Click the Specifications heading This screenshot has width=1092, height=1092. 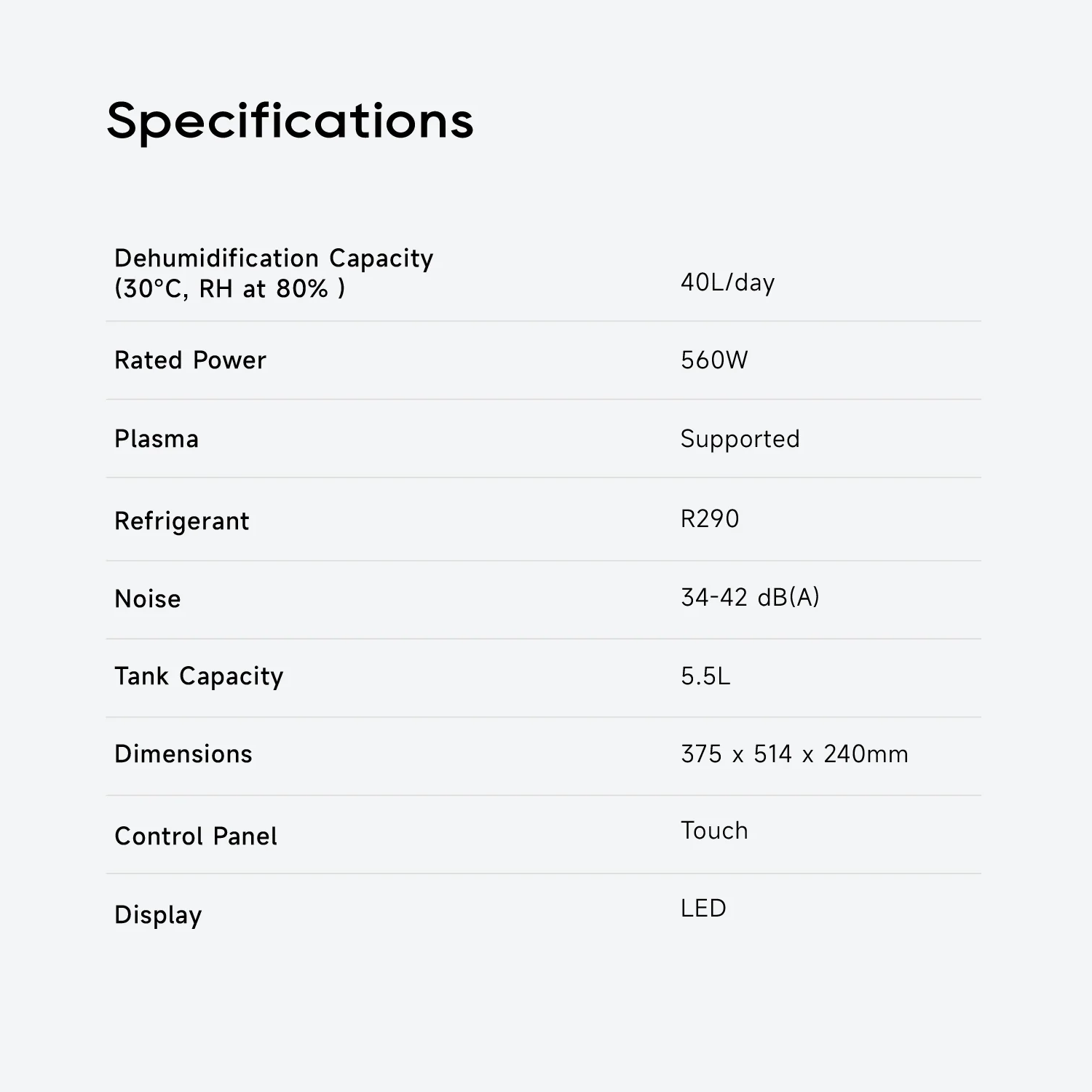pos(290,122)
